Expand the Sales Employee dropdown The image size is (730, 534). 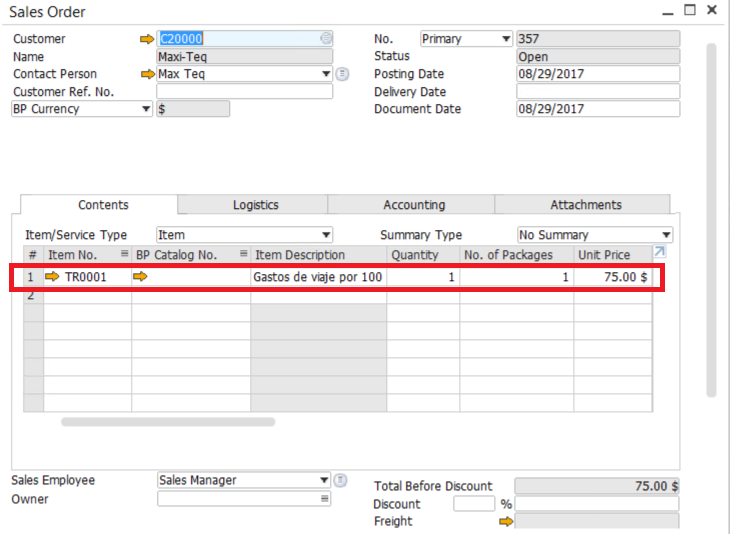[x=324, y=480]
